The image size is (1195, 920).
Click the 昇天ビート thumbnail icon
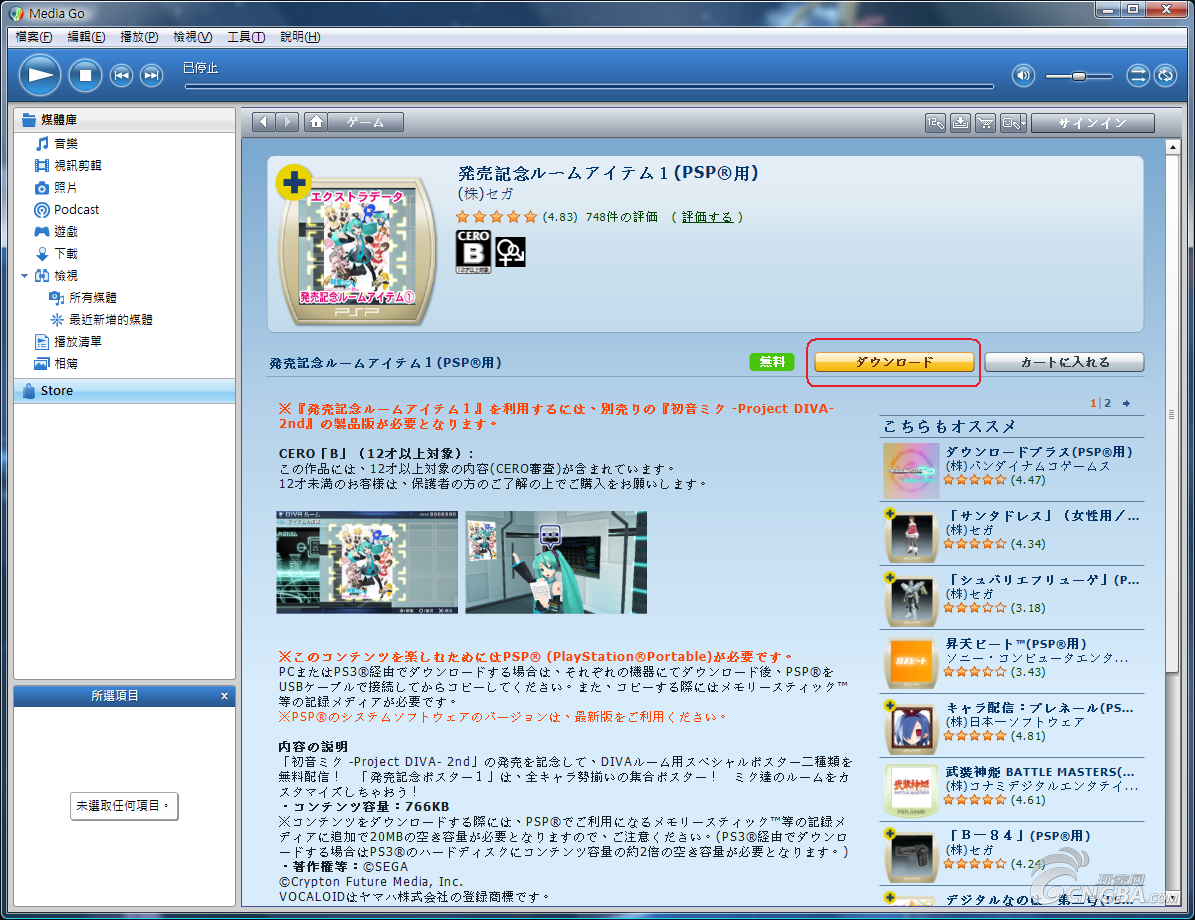(911, 662)
